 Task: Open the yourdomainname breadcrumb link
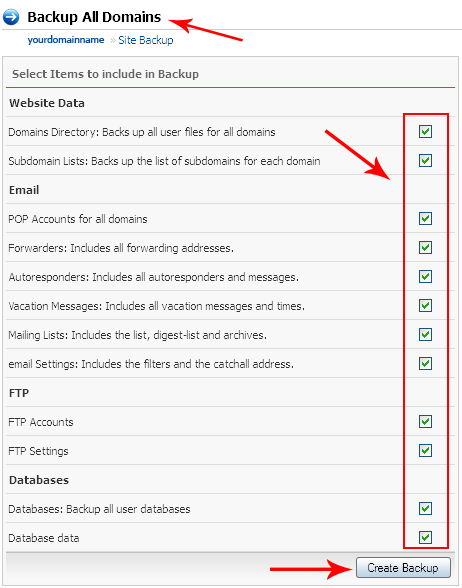tap(66, 40)
